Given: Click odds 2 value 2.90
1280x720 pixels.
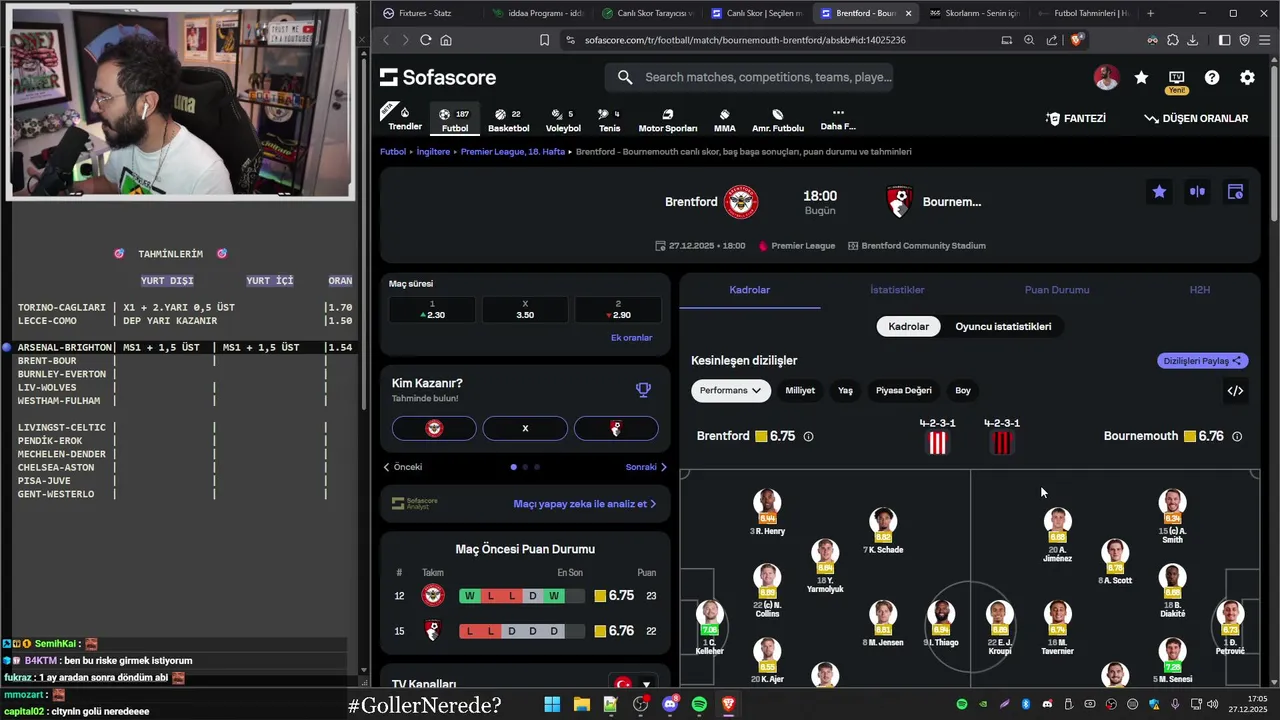Looking at the screenshot, I should (618, 309).
